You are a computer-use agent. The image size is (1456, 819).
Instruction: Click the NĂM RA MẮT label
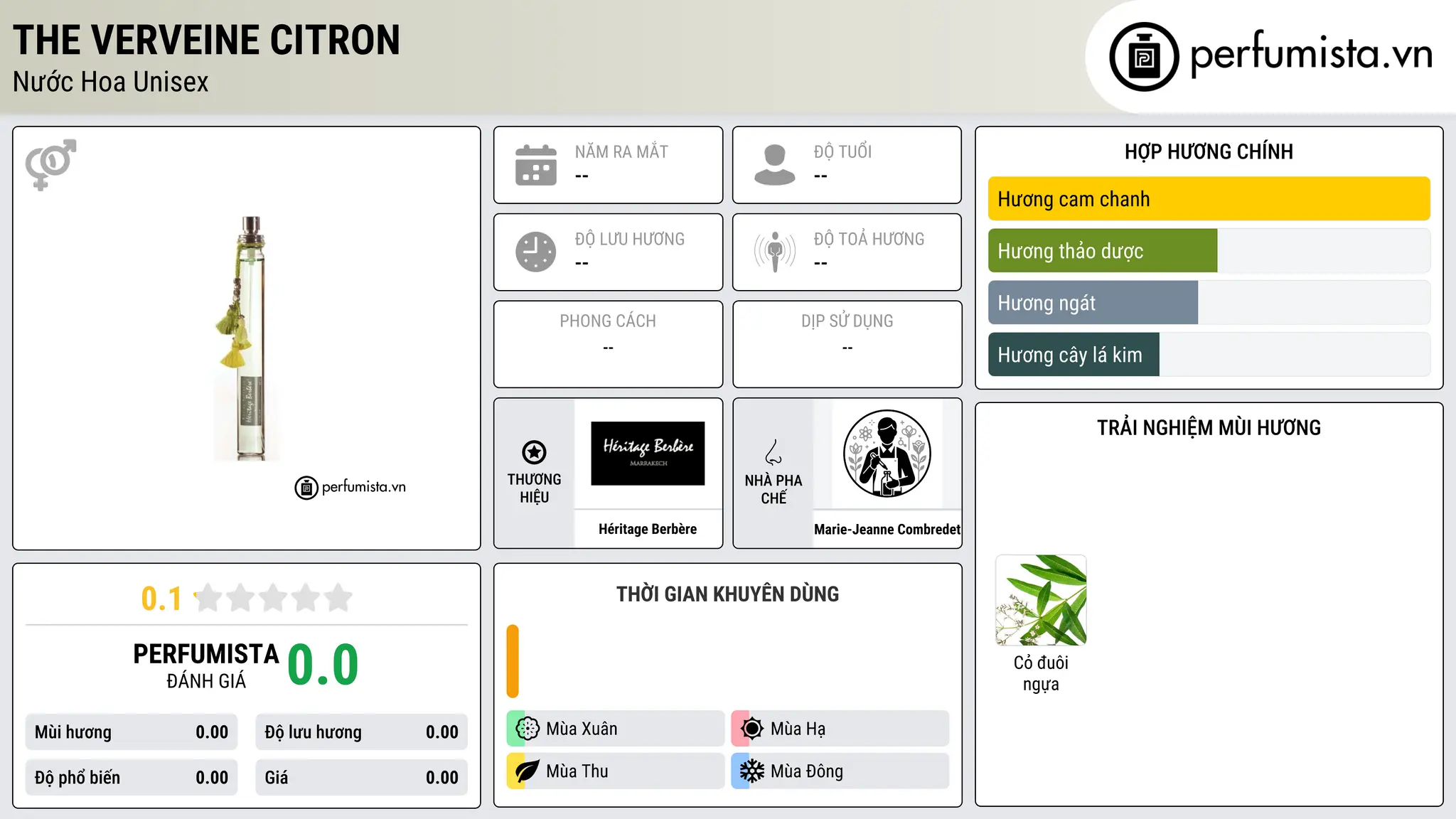pos(621,151)
